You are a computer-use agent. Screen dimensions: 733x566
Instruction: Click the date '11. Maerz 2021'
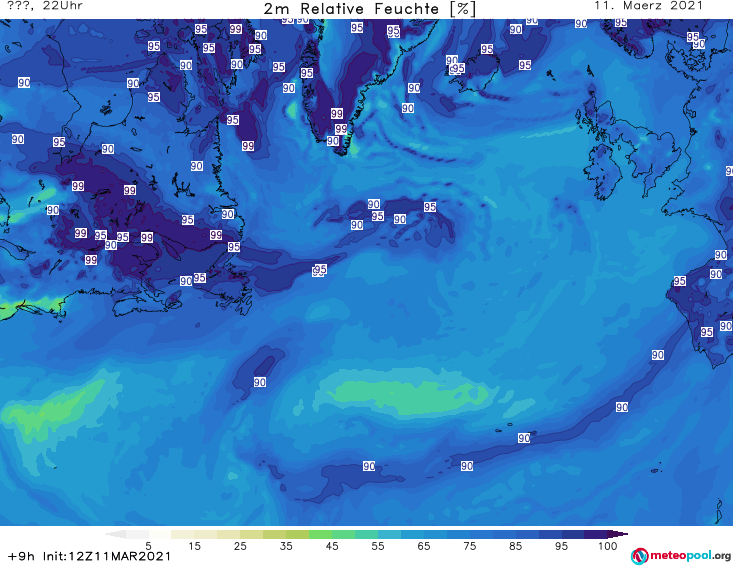point(648,6)
